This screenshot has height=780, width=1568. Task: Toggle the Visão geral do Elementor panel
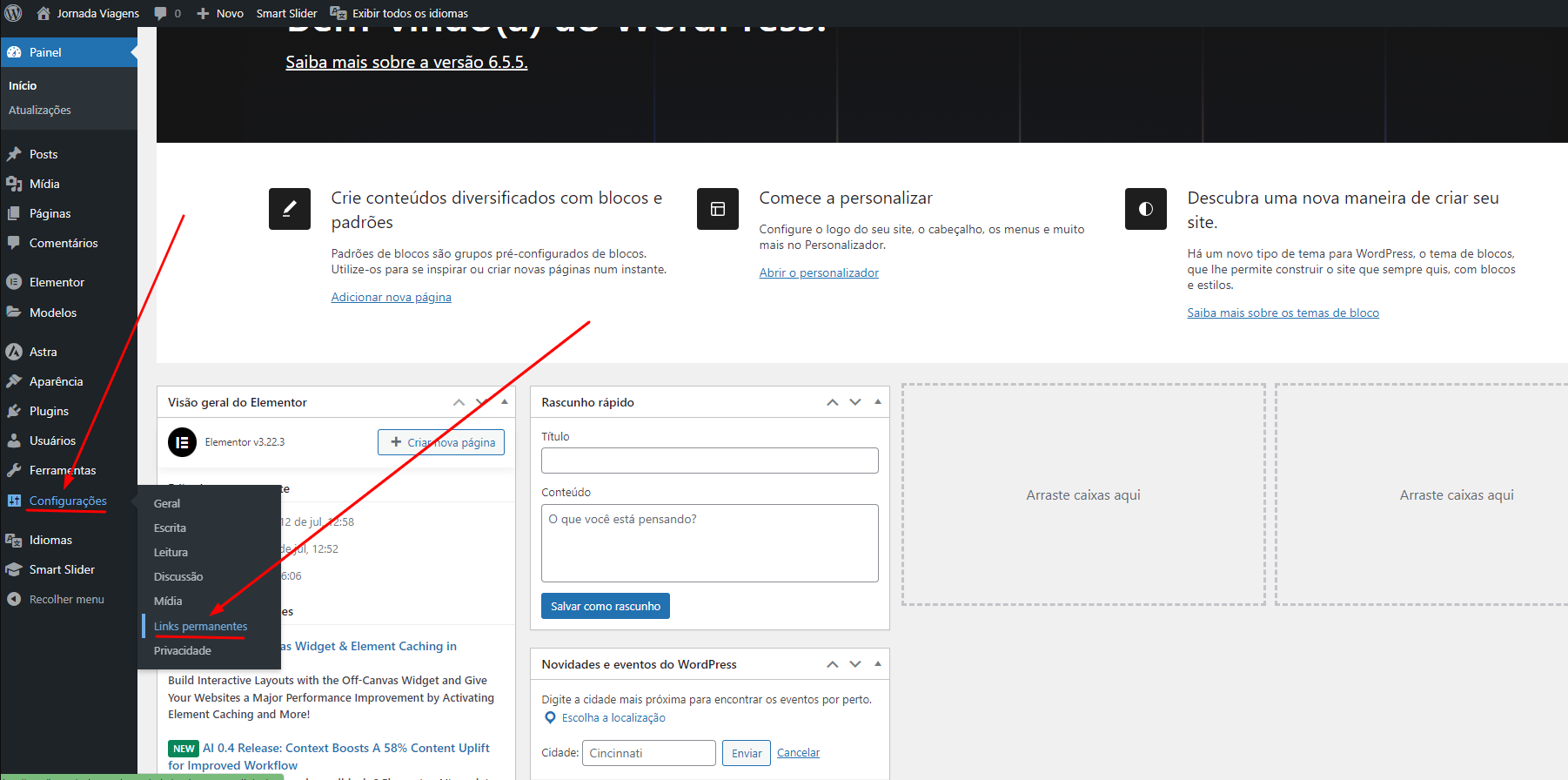(505, 402)
